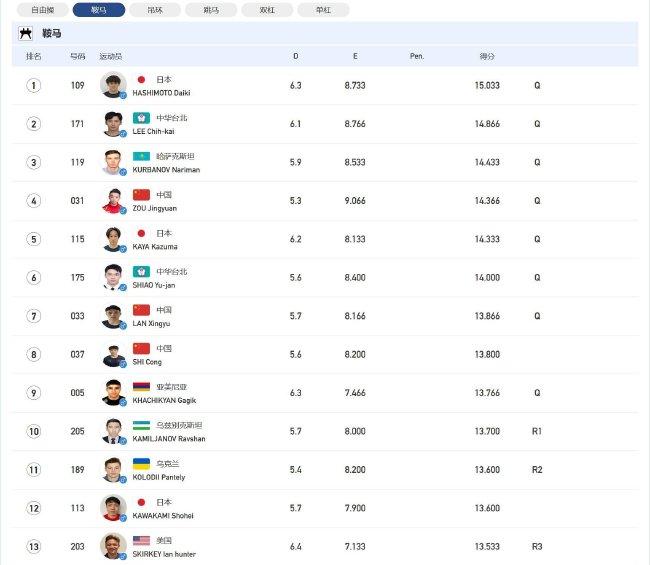The width and height of the screenshot is (650, 565).
Task: Click KAYA Kazuma's profile photo
Action: tap(113, 239)
